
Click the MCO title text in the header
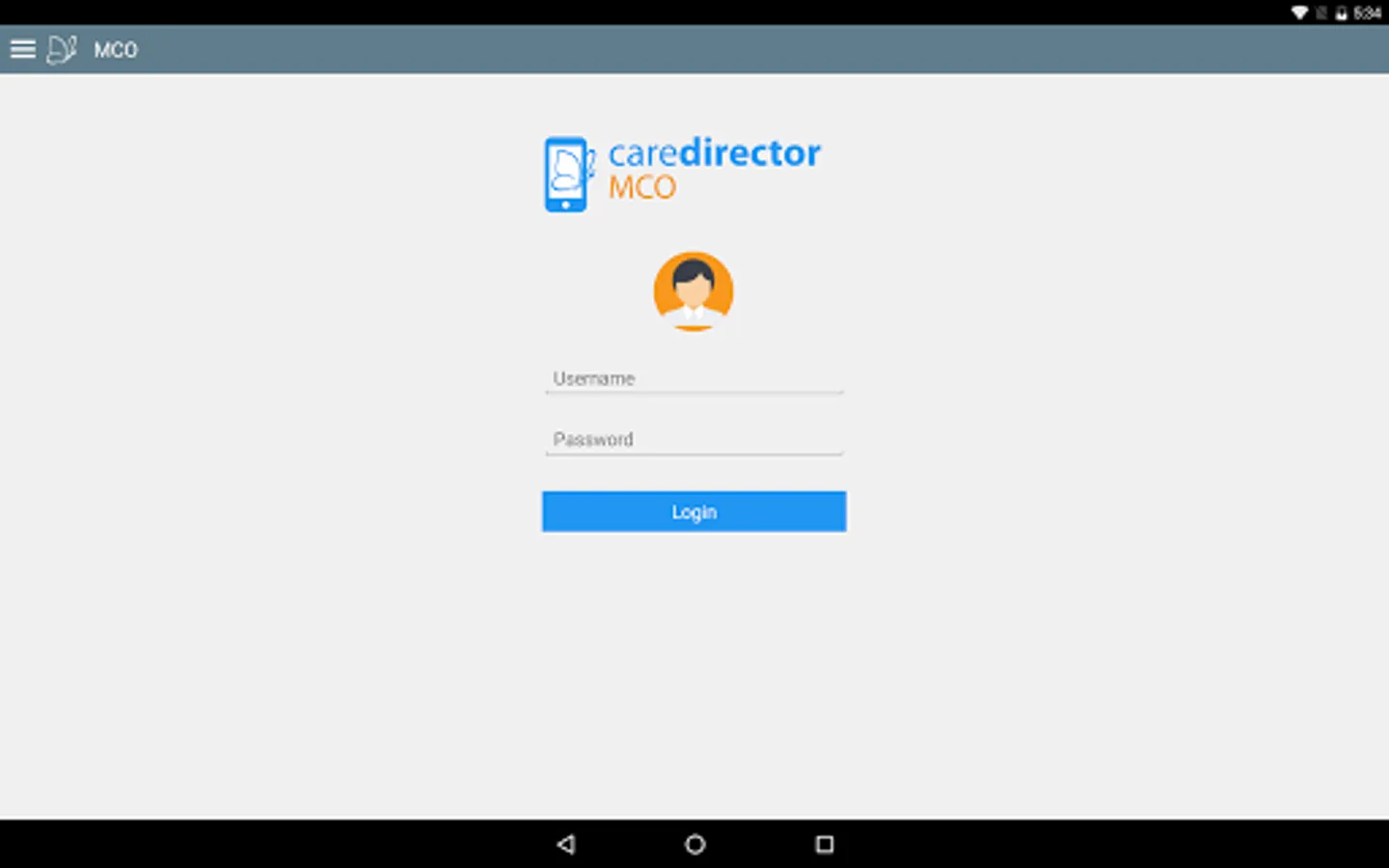coord(116,50)
